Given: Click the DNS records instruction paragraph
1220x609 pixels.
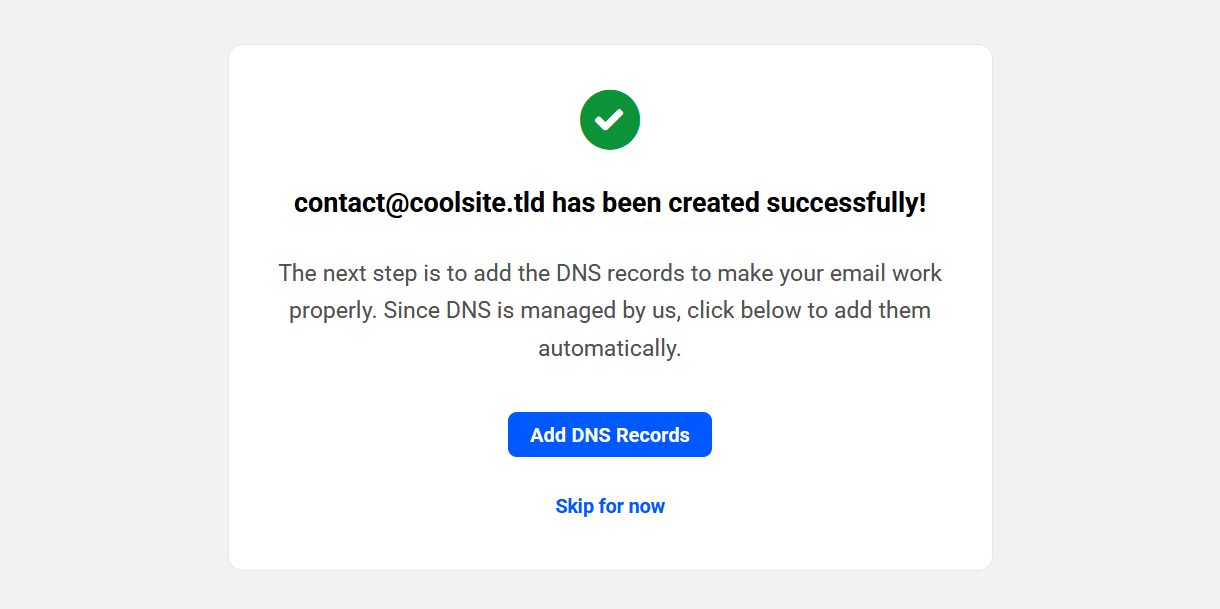Looking at the screenshot, I should coord(610,310).
